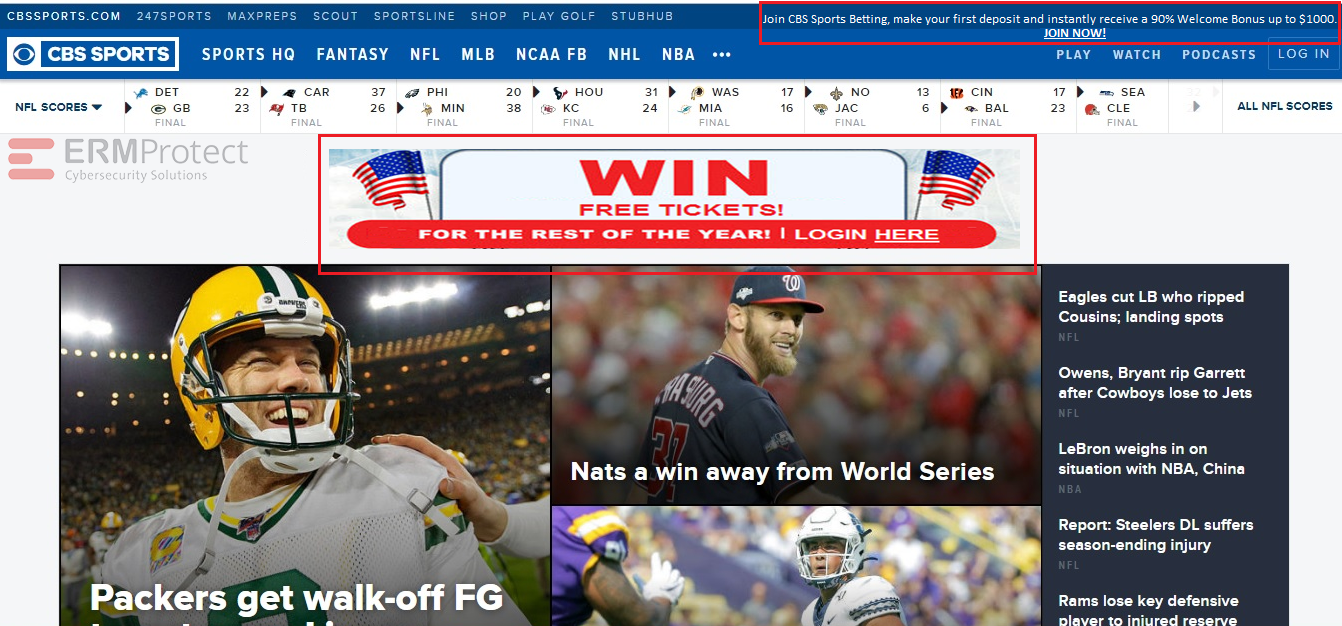The image size is (1342, 626).
Task: Click the Green Bay Packers logo in scoreboard
Action: point(157,108)
